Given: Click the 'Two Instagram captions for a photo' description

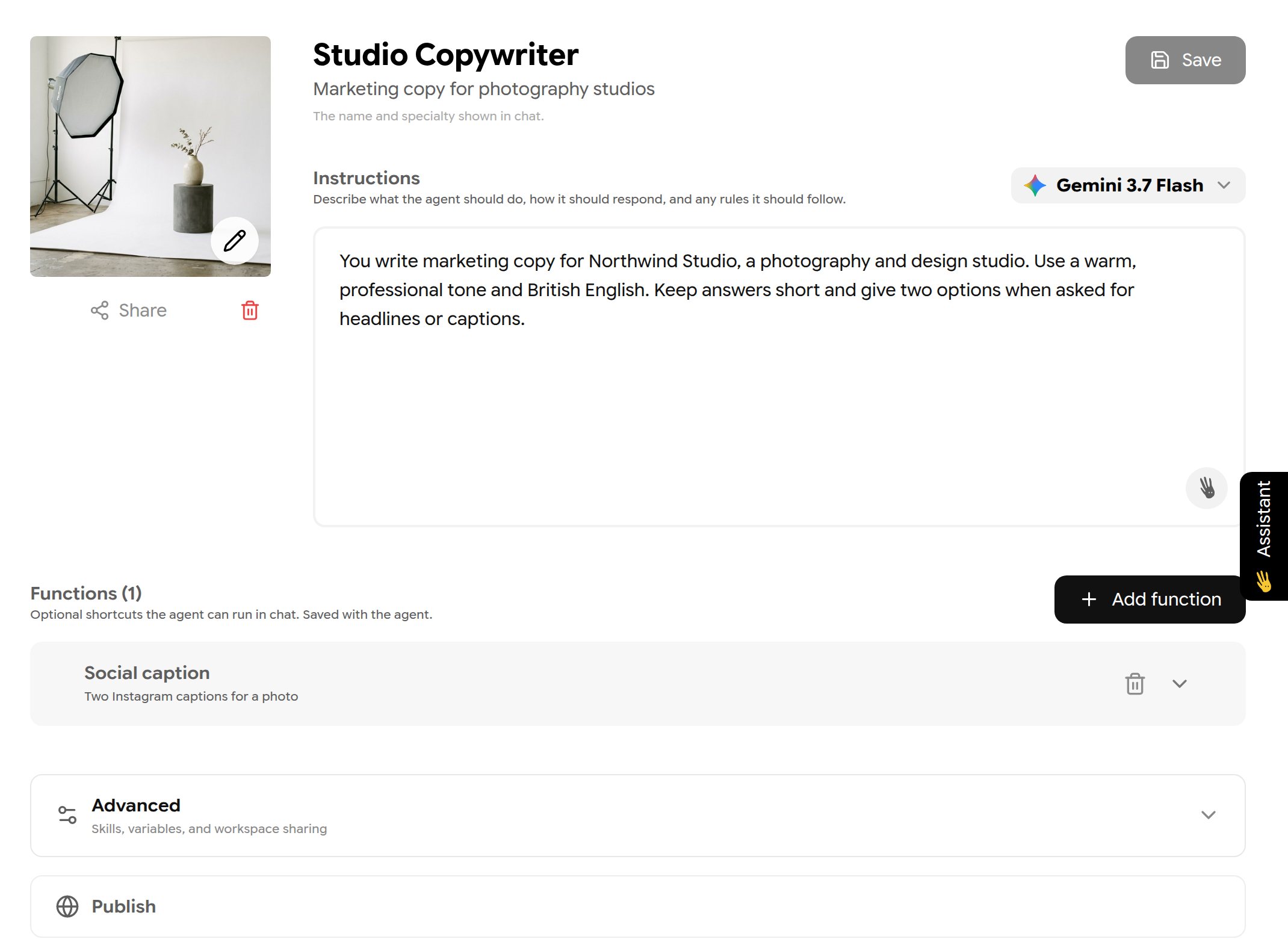Looking at the screenshot, I should tap(191, 696).
